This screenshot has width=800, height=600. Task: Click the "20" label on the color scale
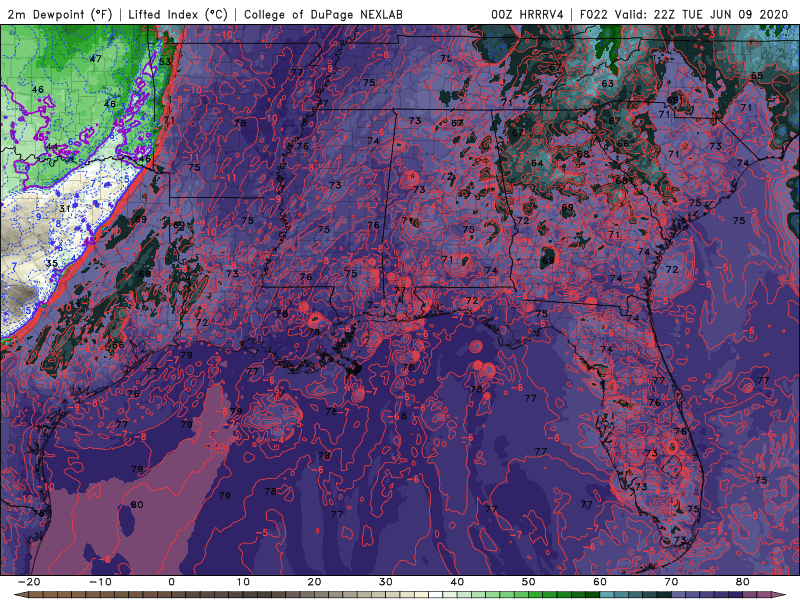point(314,582)
